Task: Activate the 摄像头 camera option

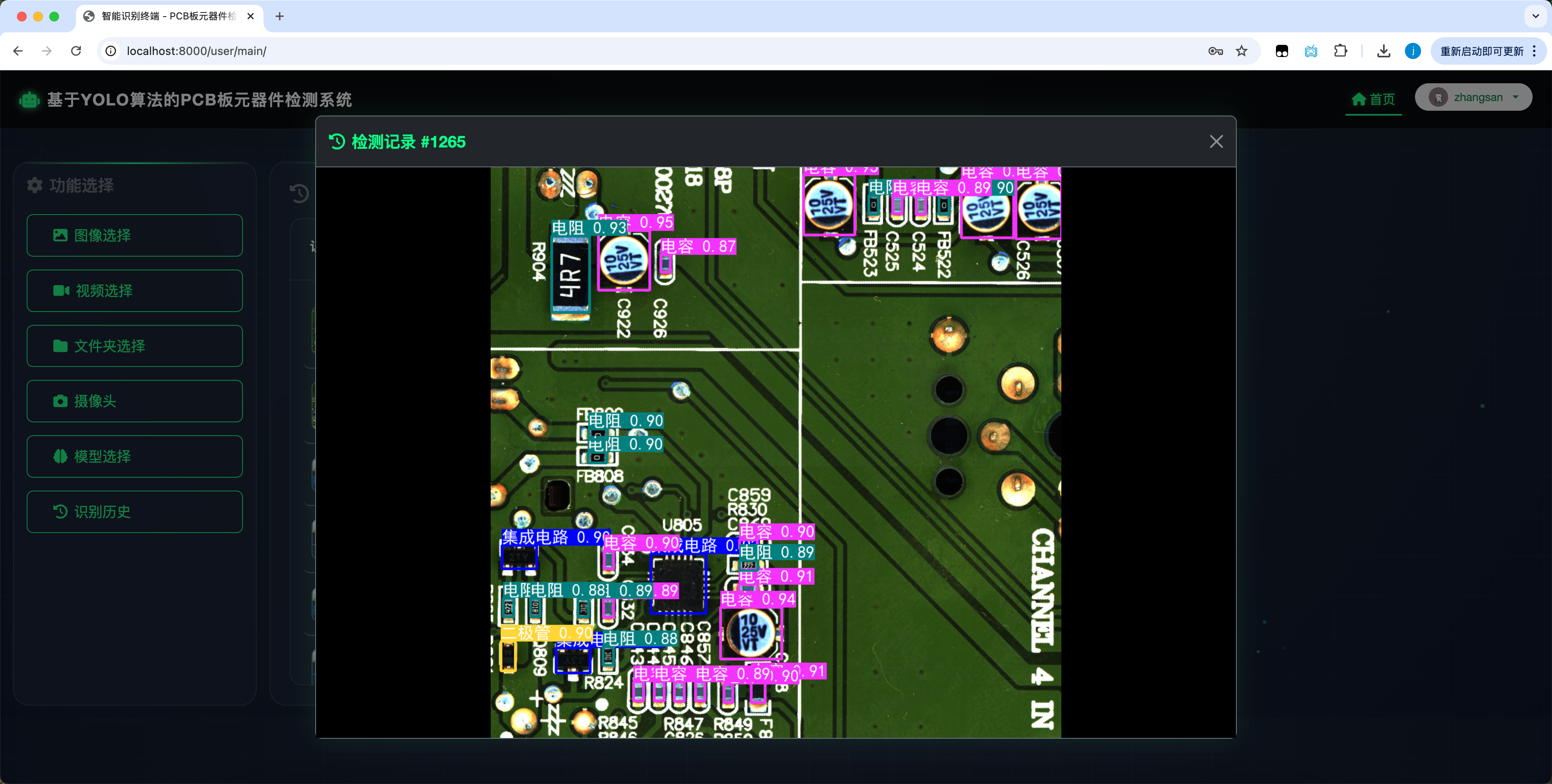Action: pos(134,401)
